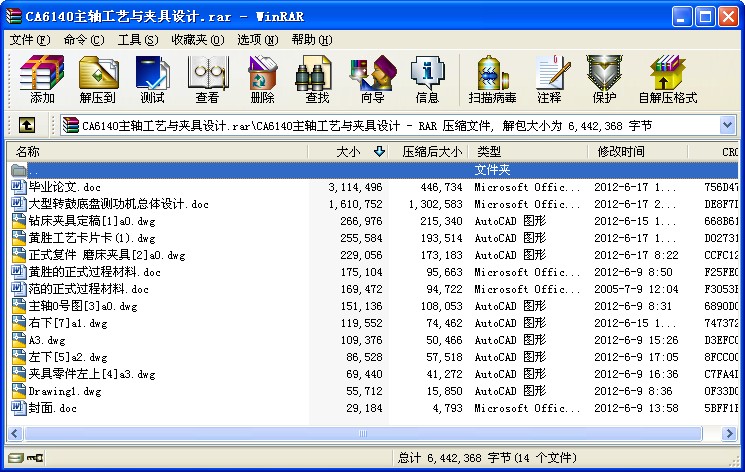The width and height of the screenshot is (745, 472).
Task: Select file 大型转鼓底盘测功机总体设计.doc
Action: [118, 204]
